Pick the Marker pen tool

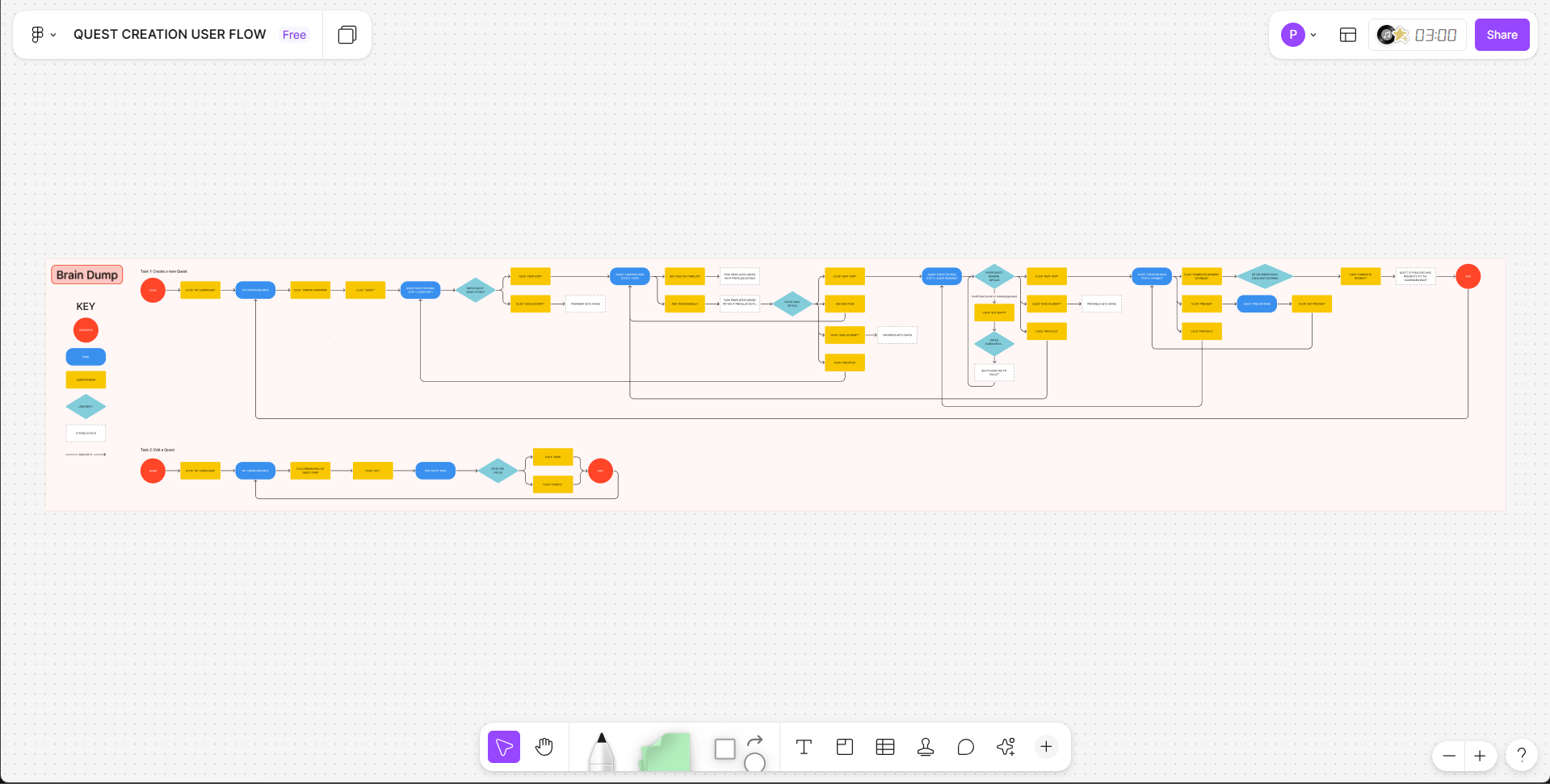pyautogui.click(x=601, y=750)
